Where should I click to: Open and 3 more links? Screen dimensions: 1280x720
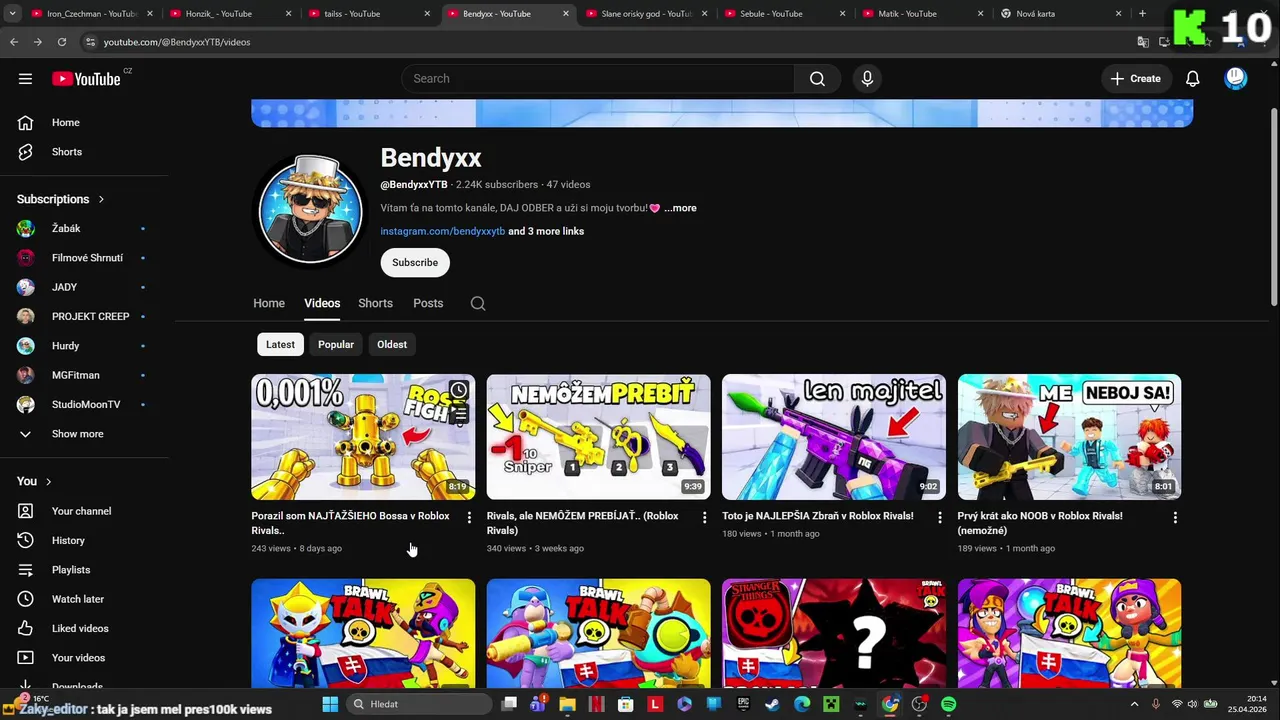pos(546,231)
